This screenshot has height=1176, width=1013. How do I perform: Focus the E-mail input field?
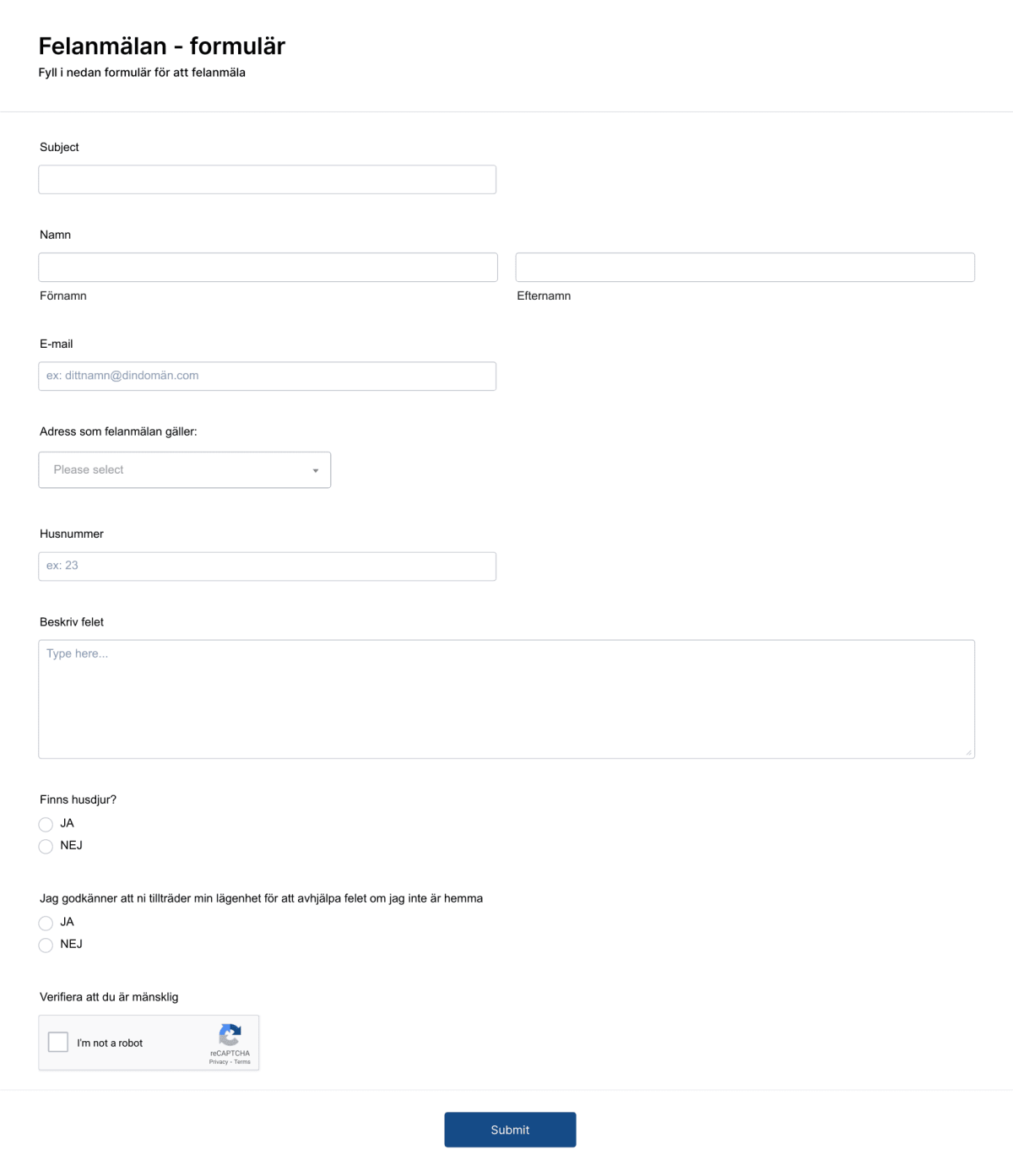point(267,375)
